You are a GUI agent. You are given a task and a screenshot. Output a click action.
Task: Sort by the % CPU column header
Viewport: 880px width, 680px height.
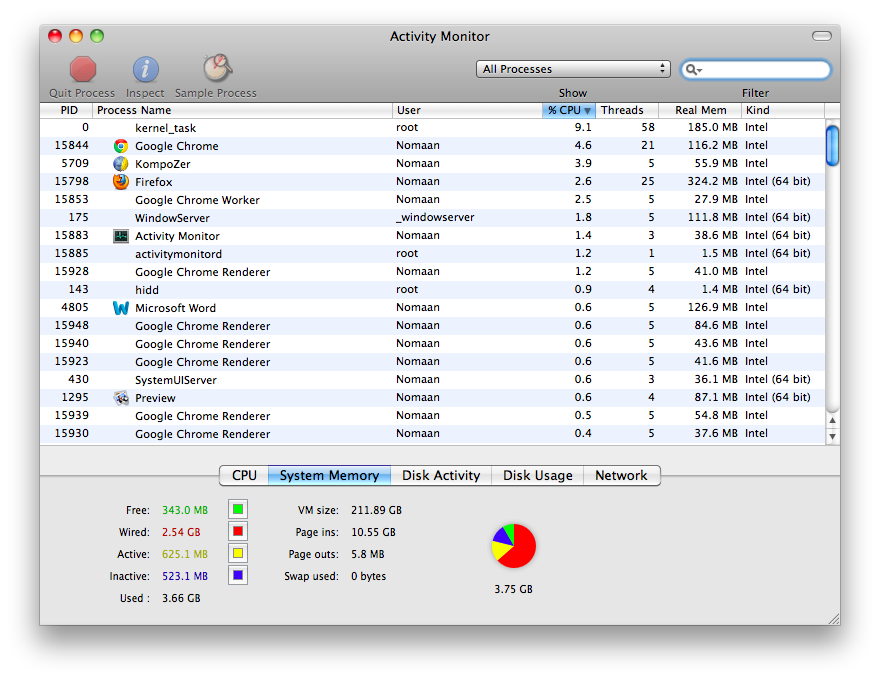click(569, 110)
